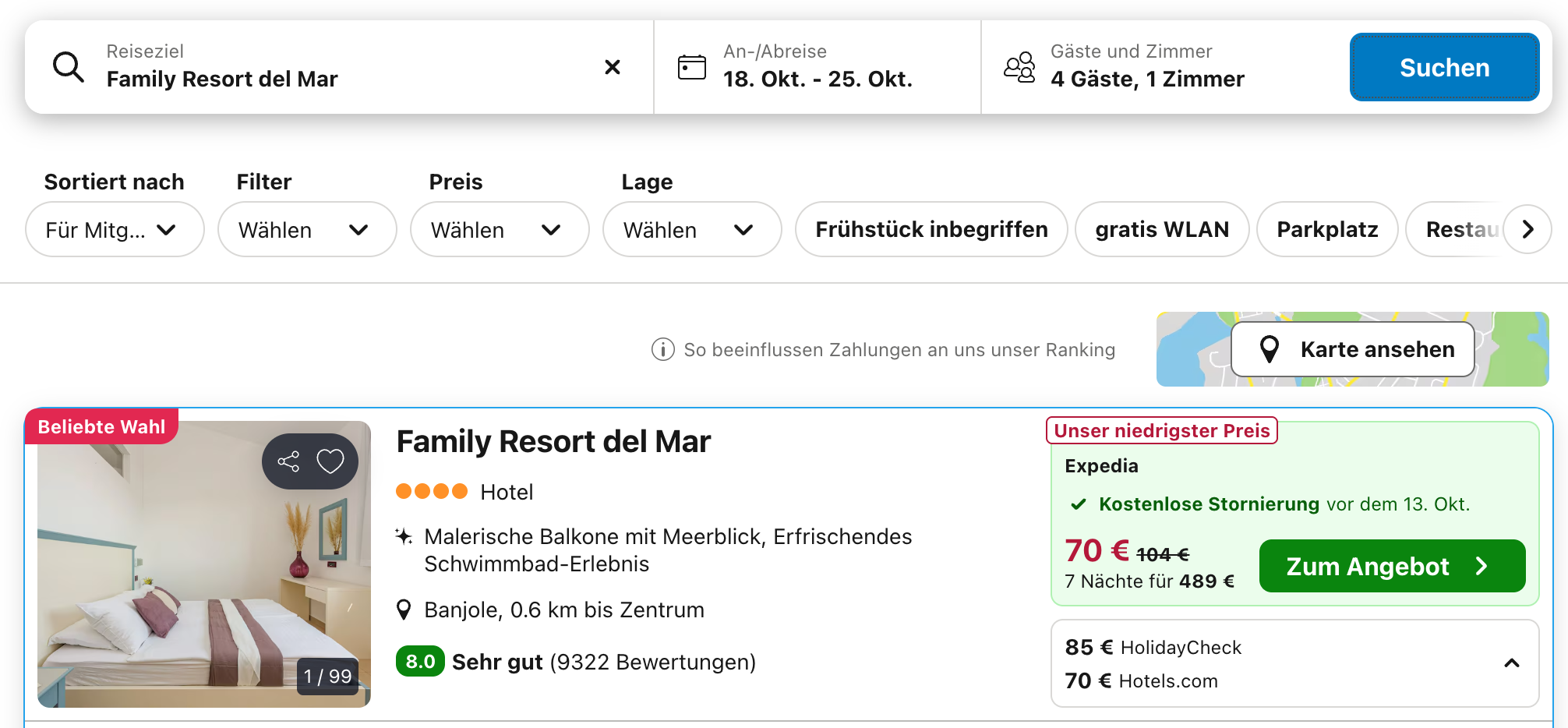Click the guests and rooms icon

(x=1019, y=67)
